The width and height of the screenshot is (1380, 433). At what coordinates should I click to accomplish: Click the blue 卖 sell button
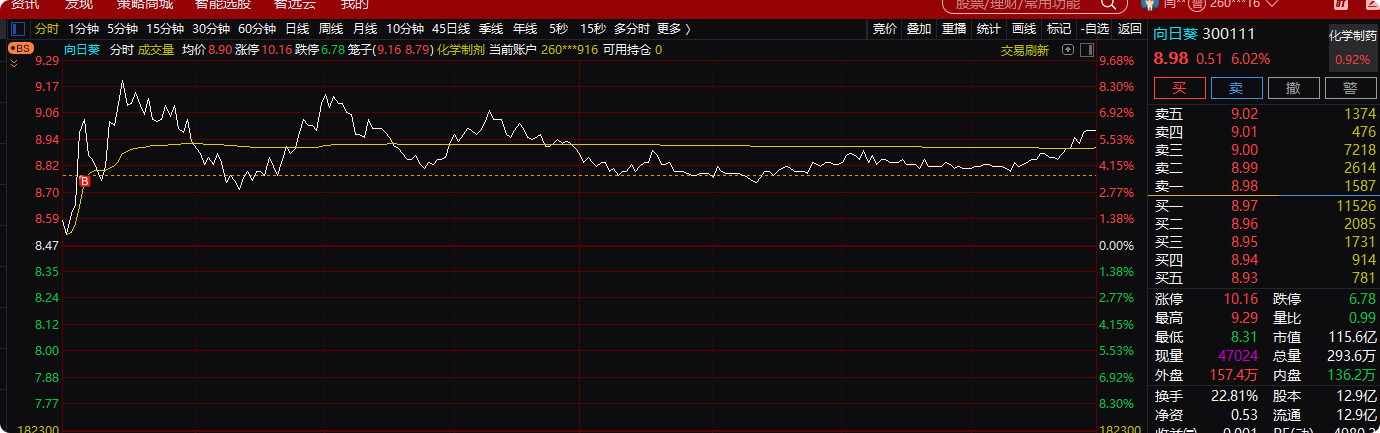tap(1236, 88)
